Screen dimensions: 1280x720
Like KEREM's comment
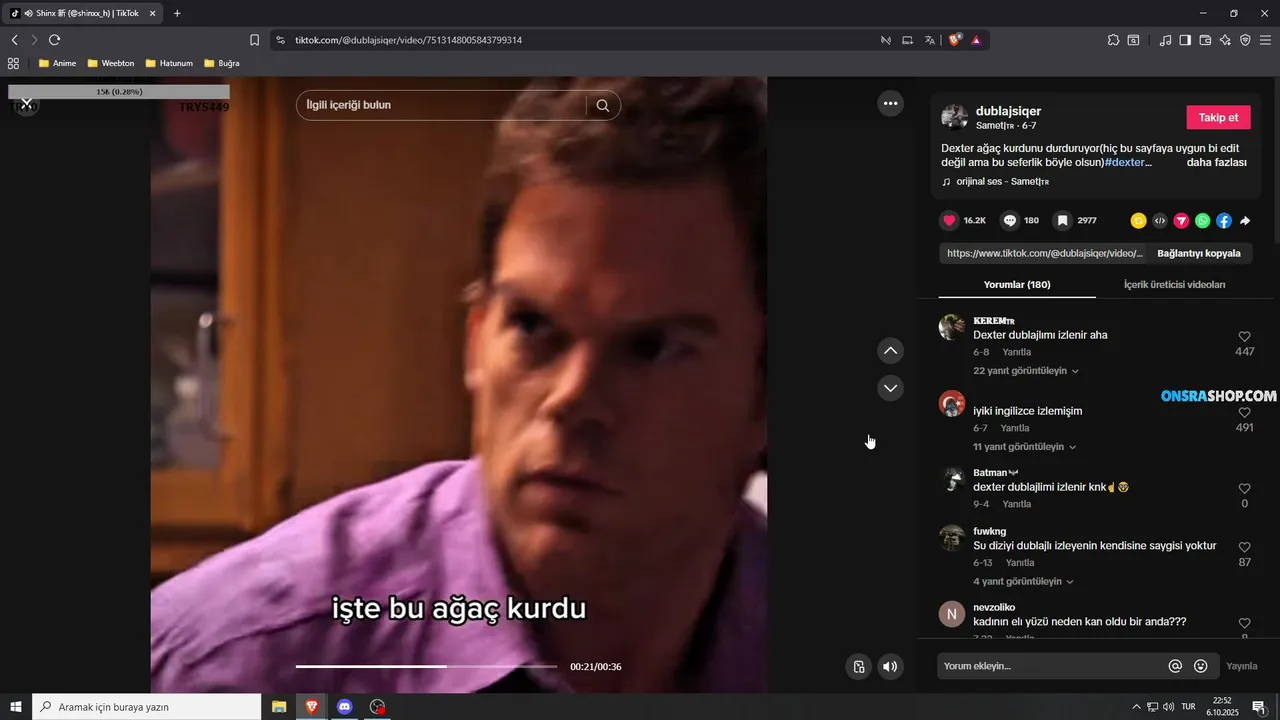click(x=1244, y=337)
